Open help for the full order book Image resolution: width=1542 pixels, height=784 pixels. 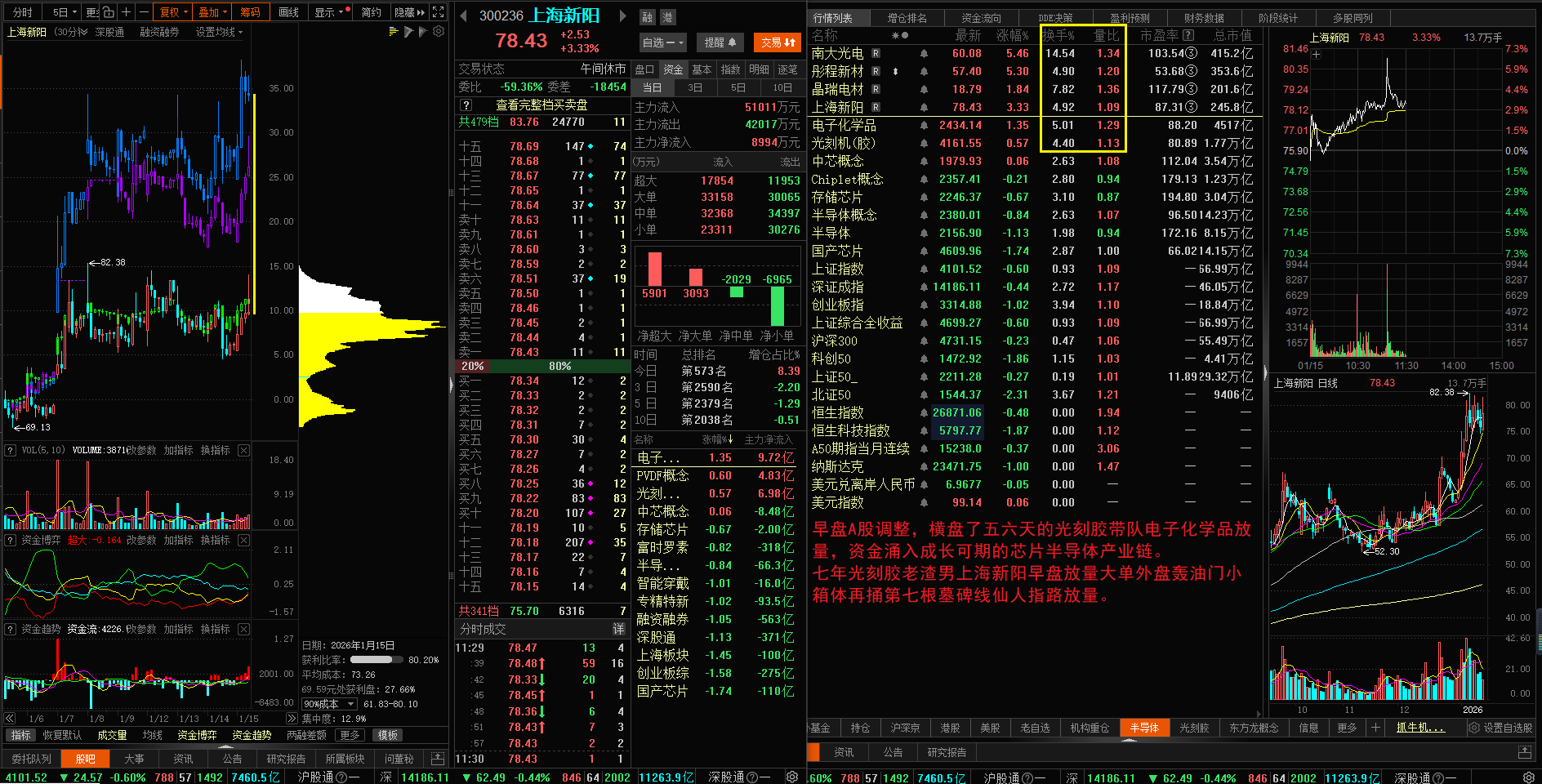point(466,105)
